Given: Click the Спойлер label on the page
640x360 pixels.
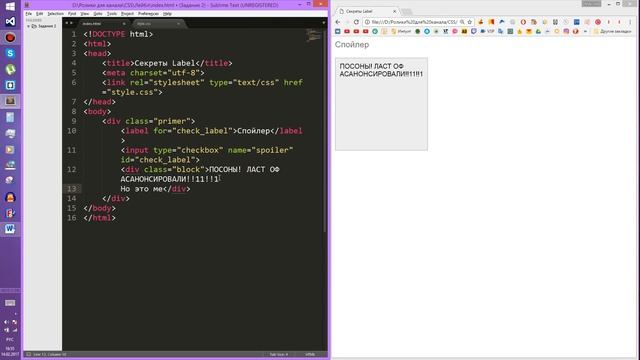Looking at the screenshot, I should 352,44.
